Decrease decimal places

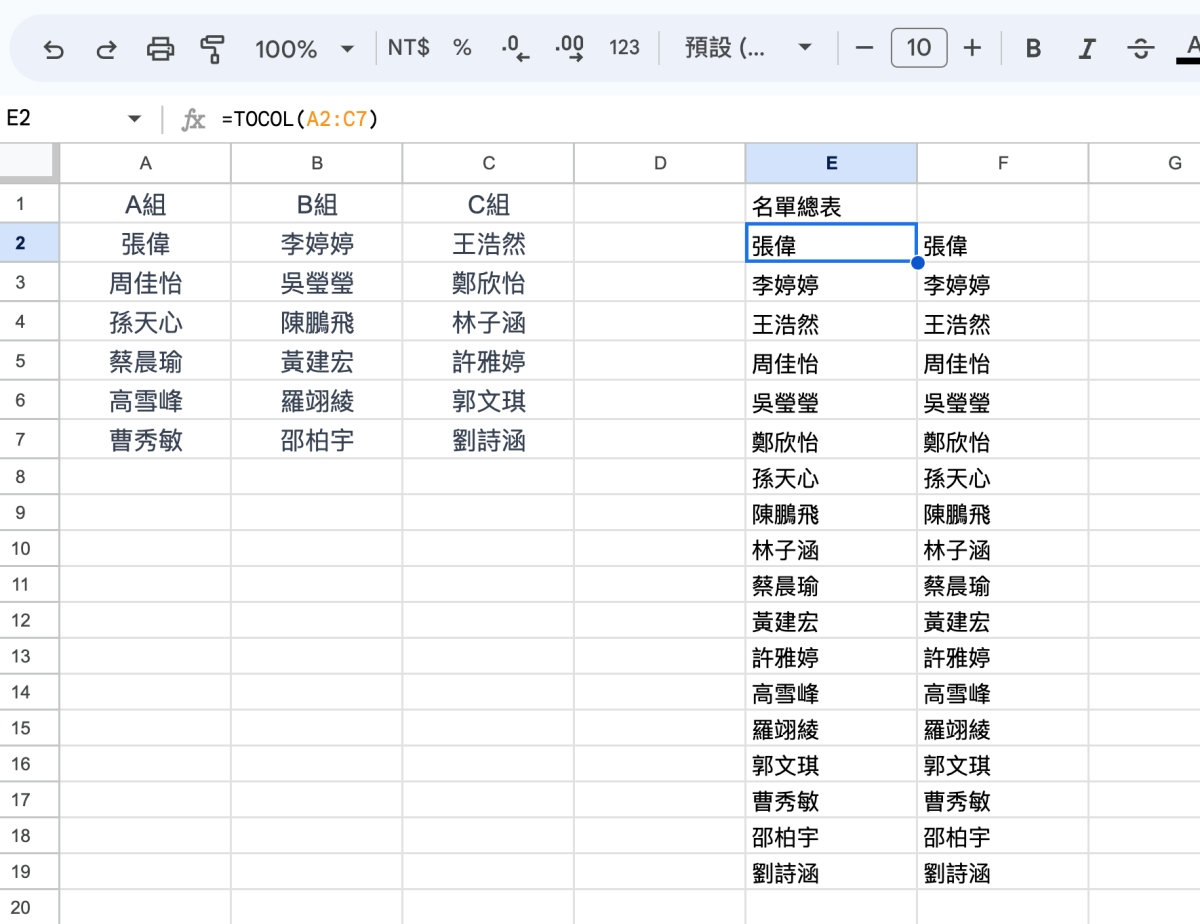coord(515,48)
